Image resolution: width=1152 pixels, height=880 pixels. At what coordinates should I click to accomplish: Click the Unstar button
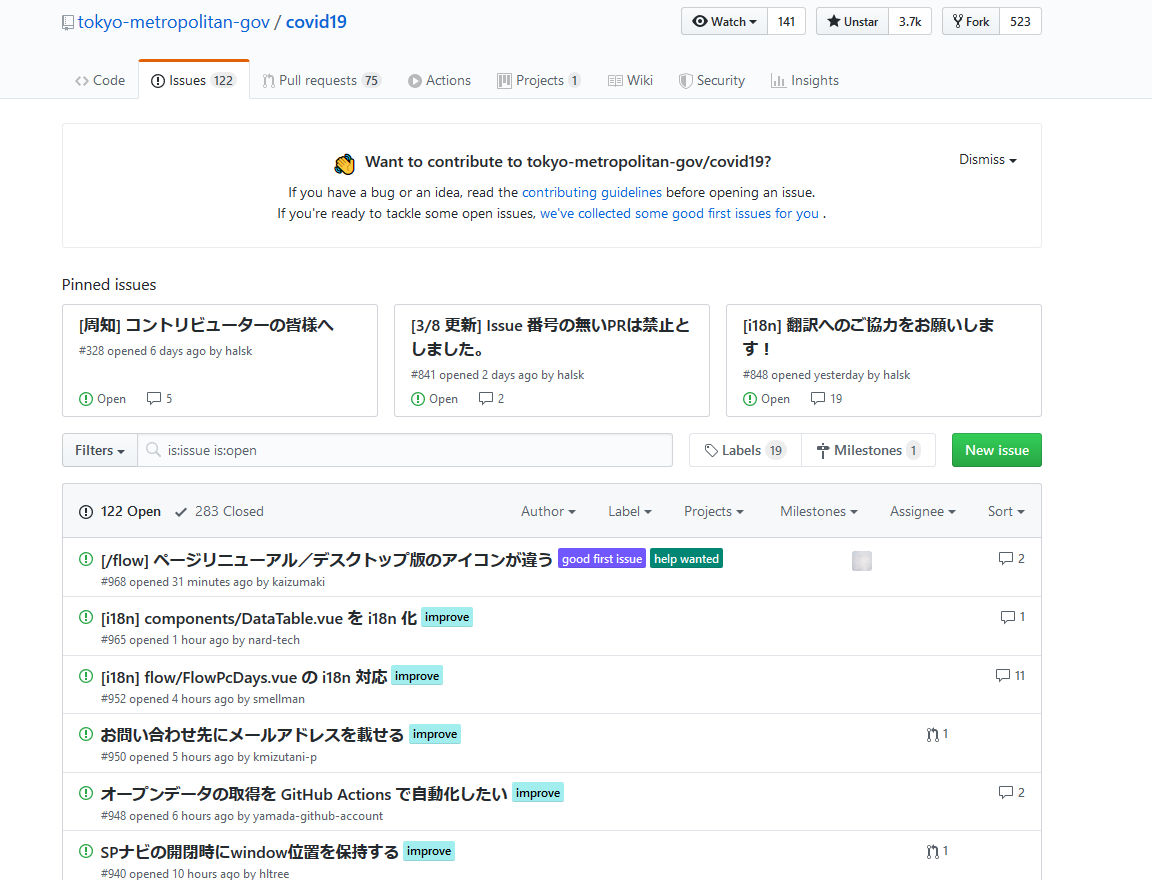[852, 21]
